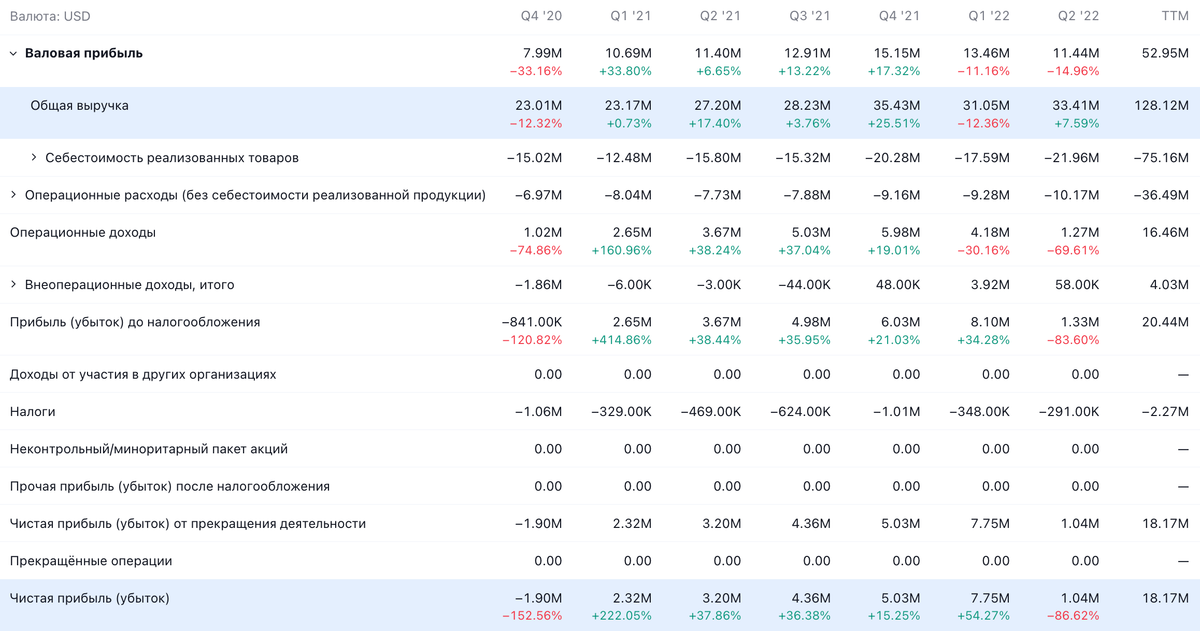This screenshot has height=631, width=1200.
Task: Click the Q2 '21 column header
Action: point(721,17)
